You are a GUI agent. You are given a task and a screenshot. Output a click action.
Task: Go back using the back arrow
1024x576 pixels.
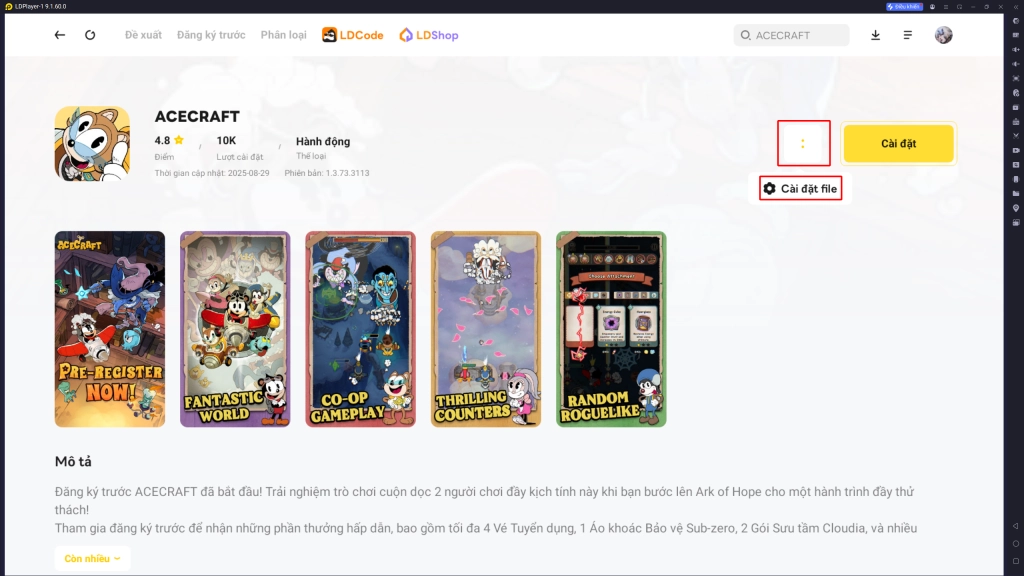[x=59, y=35]
